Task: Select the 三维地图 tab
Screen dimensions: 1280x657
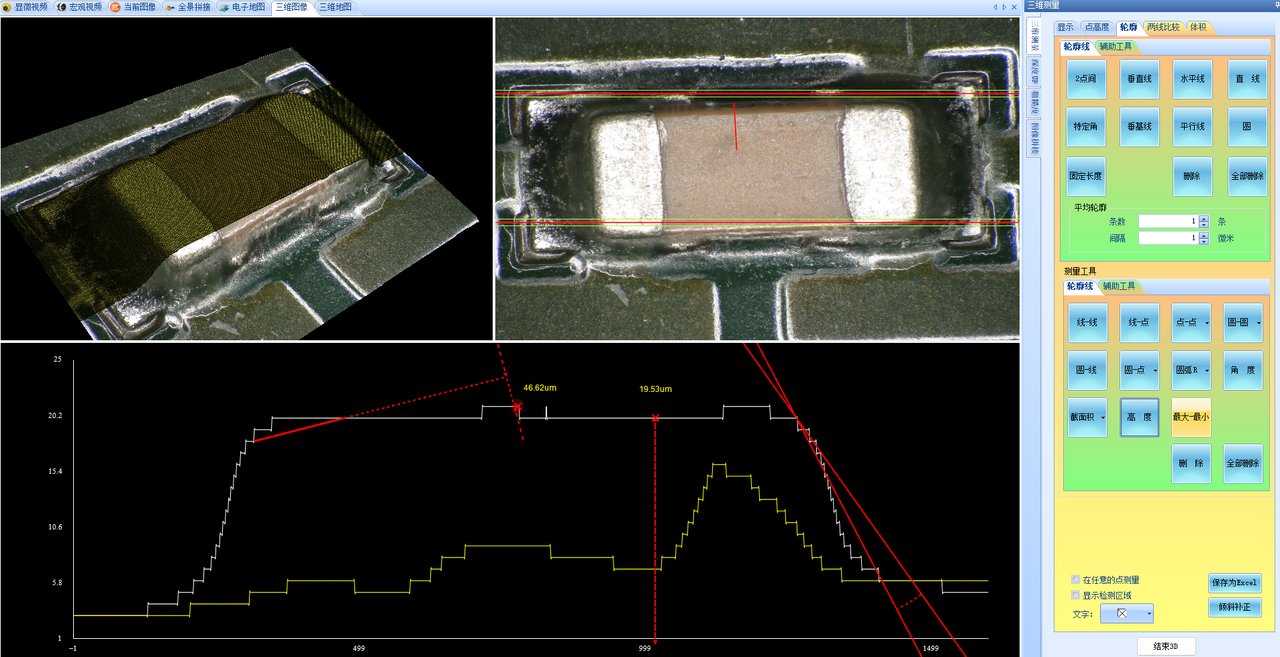Action: (335, 7)
